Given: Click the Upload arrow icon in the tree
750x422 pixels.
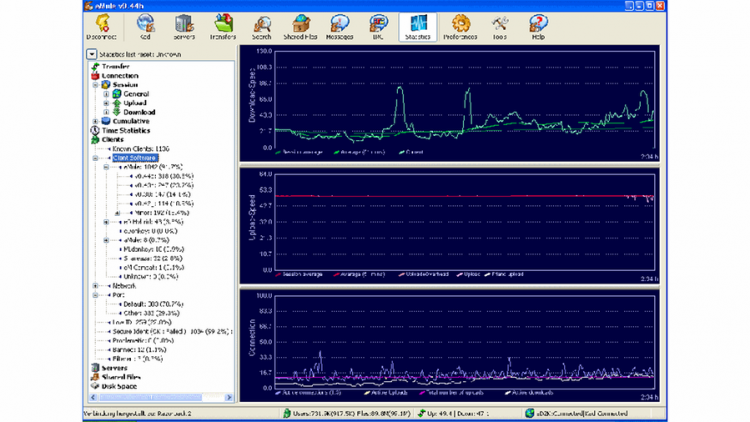Looking at the screenshot, I should pos(117,103).
